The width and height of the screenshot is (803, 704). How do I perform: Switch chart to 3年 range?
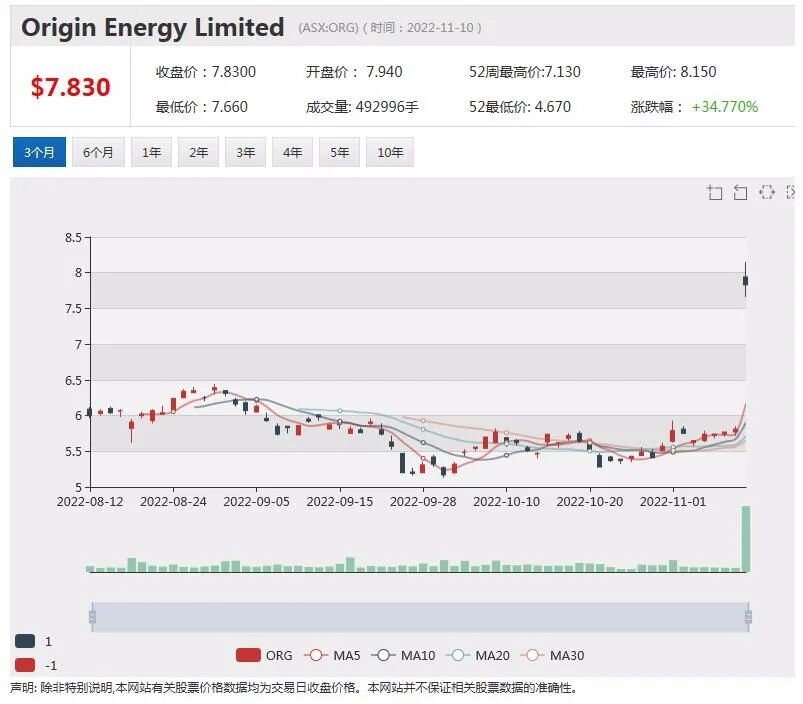tap(245, 152)
